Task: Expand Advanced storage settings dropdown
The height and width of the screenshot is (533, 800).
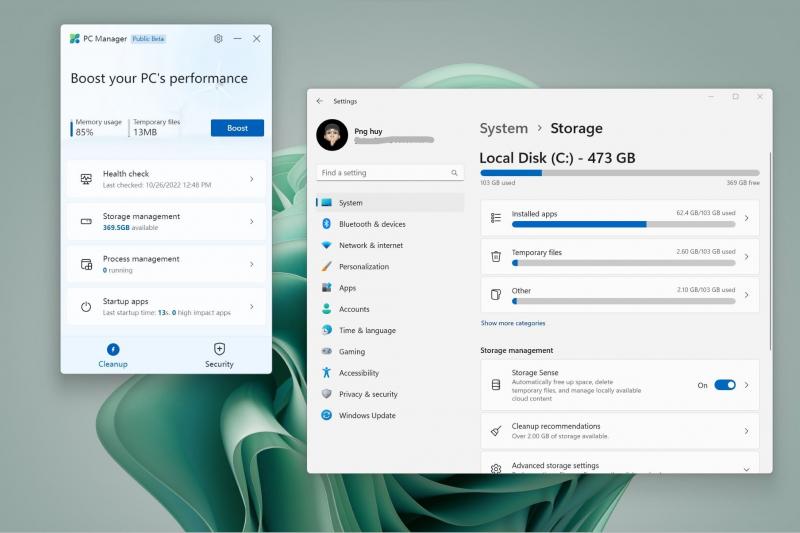Action: (746, 469)
